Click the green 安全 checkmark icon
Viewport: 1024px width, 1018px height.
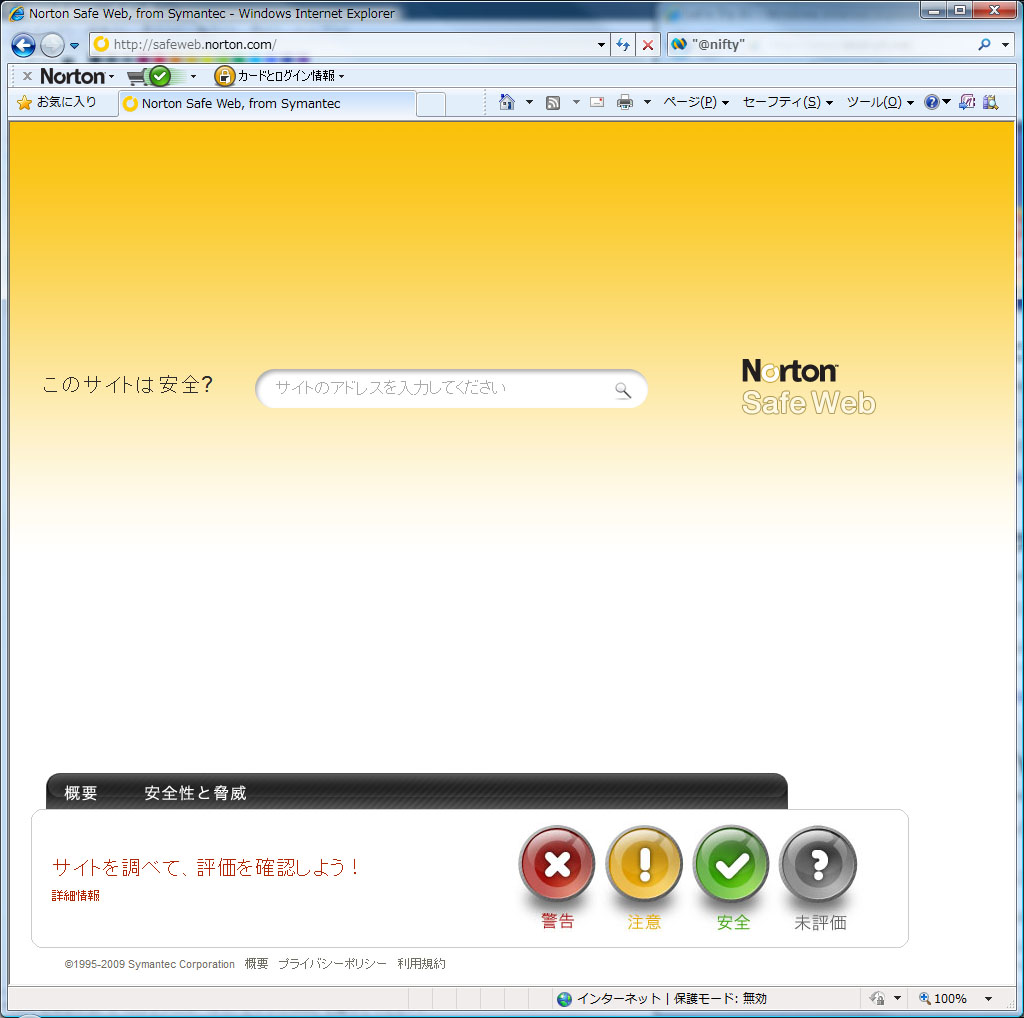[731, 865]
